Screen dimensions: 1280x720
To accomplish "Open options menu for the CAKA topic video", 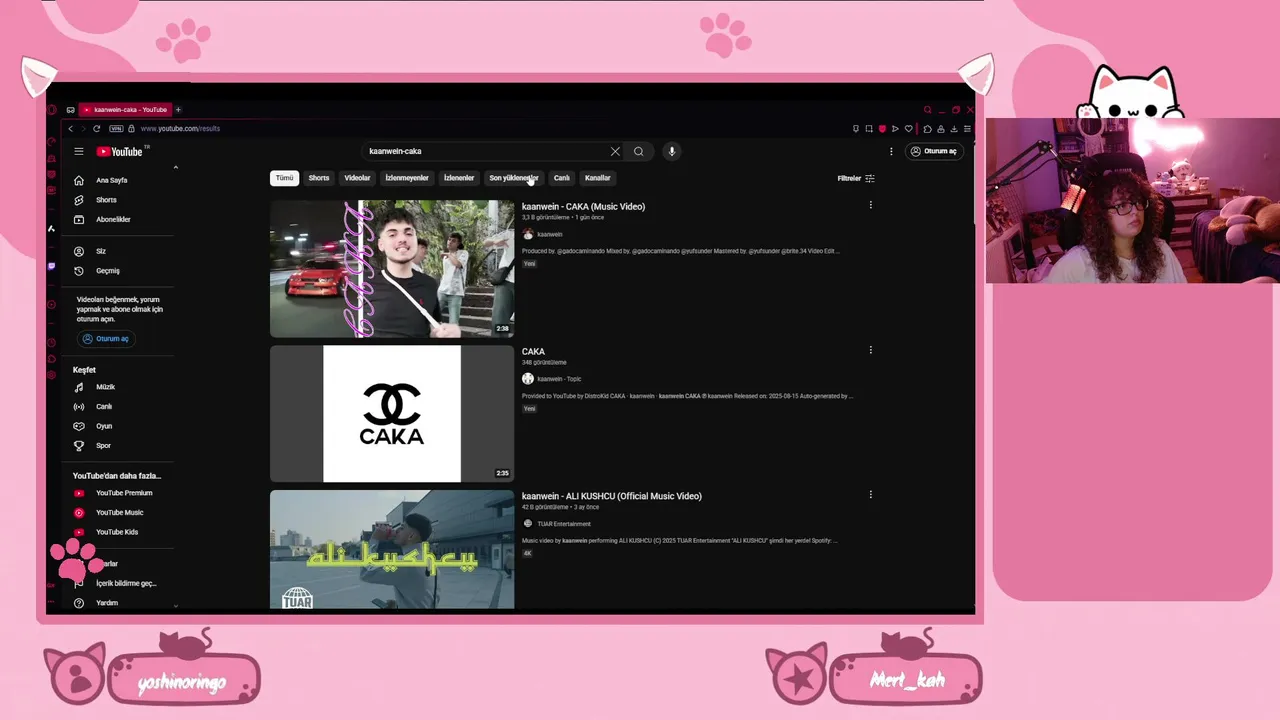I will point(870,350).
